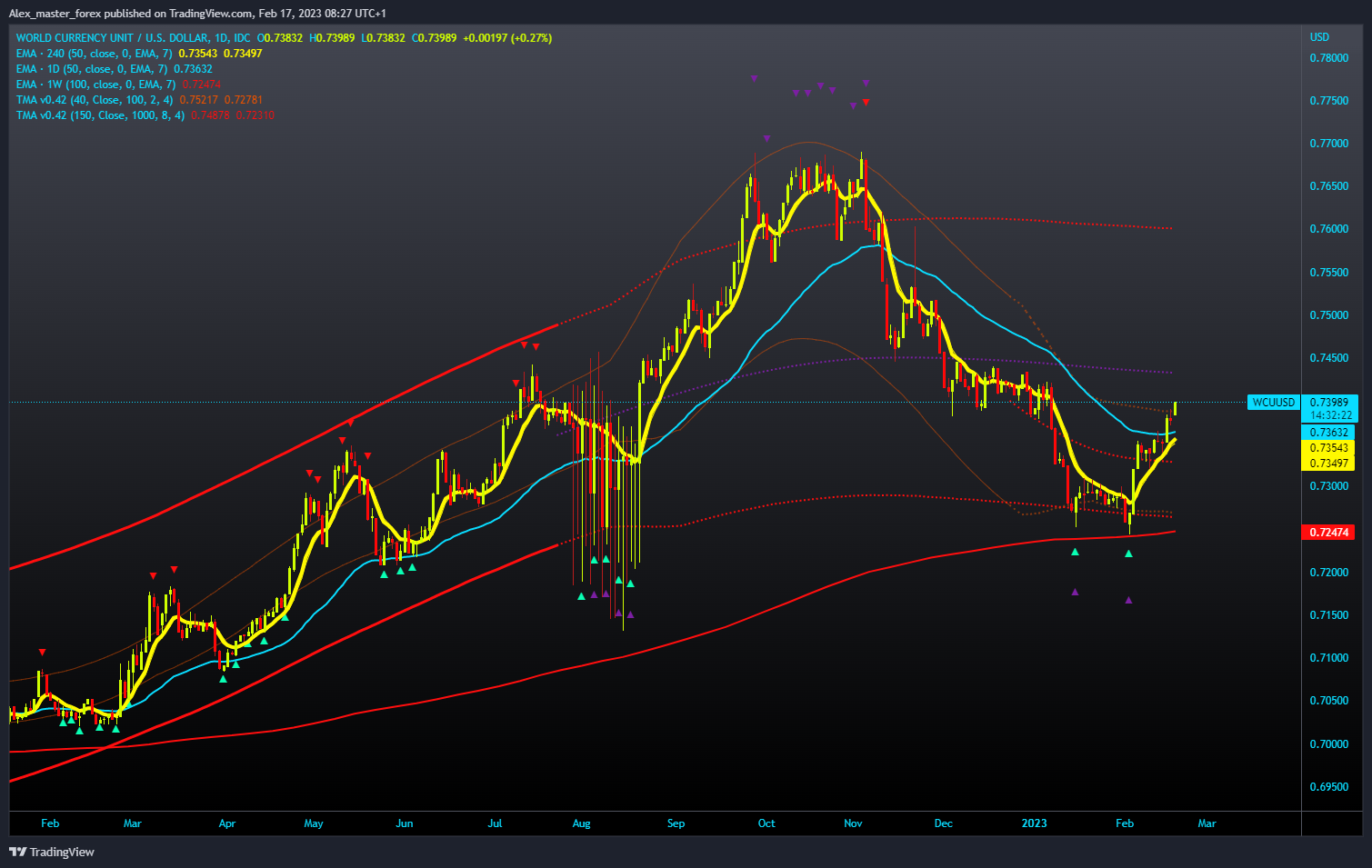
Task: Click the Sep label on time axis
Action: (x=676, y=823)
